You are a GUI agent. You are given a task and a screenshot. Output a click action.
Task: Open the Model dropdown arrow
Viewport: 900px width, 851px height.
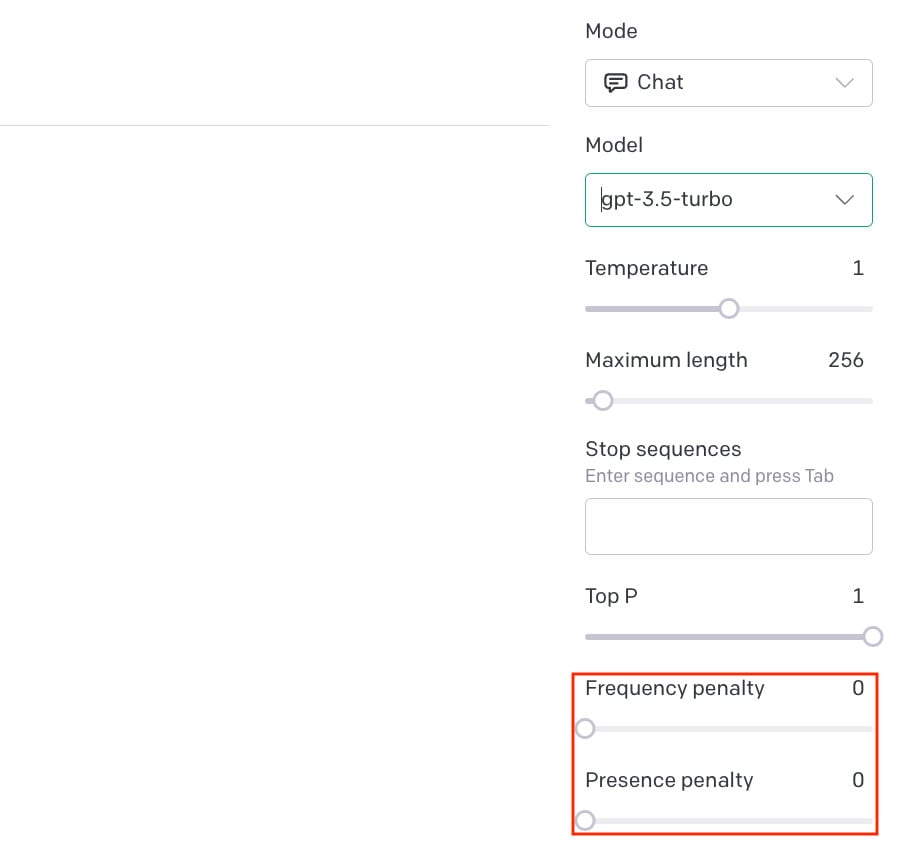844,200
